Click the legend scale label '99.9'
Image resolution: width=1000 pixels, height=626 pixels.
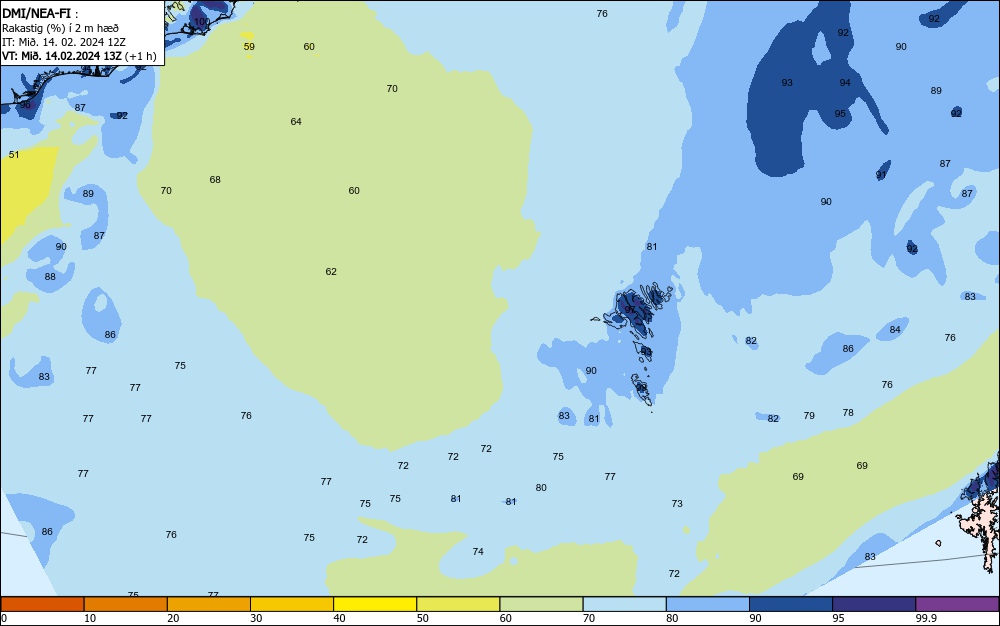coord(925,618)
